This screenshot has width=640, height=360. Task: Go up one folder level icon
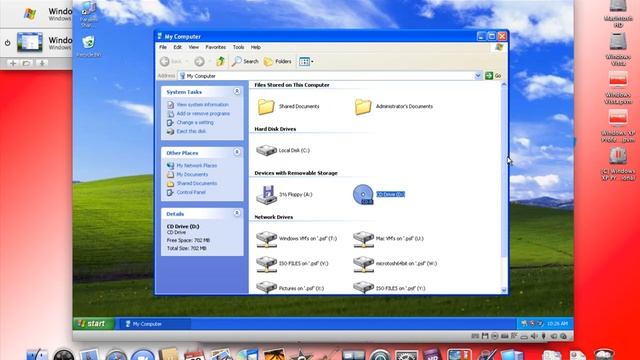click(x=220, y=62)
